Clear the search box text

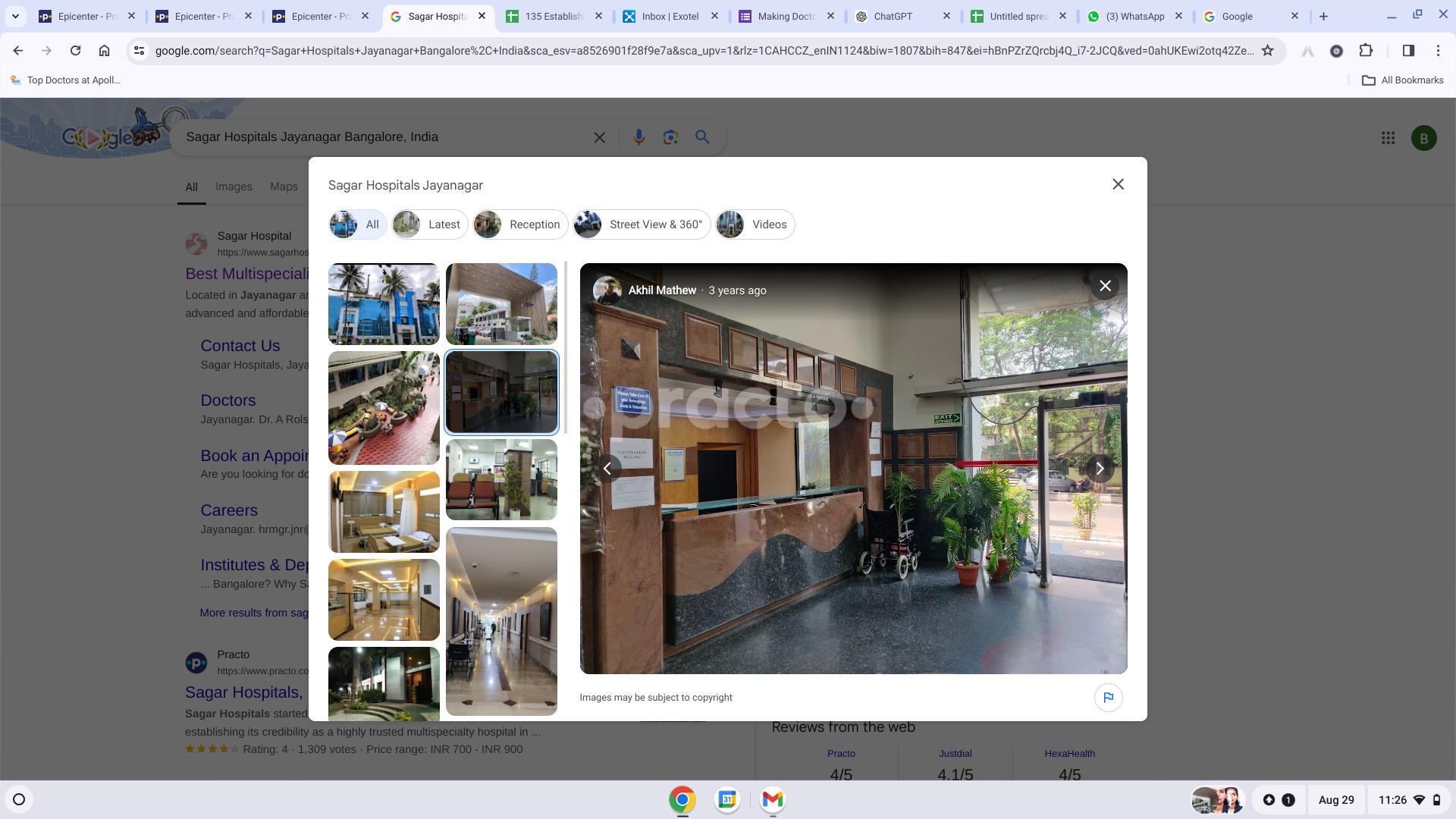(x=599, y=137)
